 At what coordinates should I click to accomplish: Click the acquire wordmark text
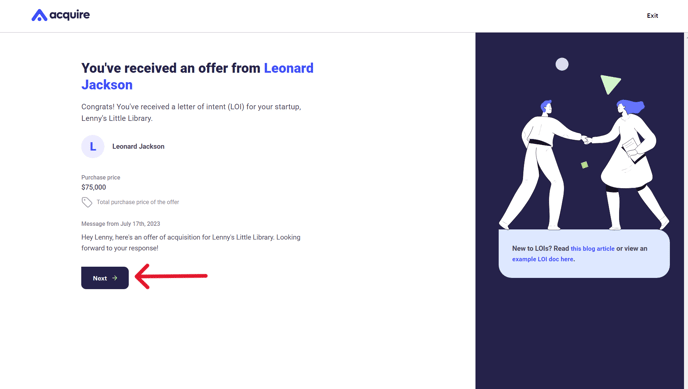69,15
